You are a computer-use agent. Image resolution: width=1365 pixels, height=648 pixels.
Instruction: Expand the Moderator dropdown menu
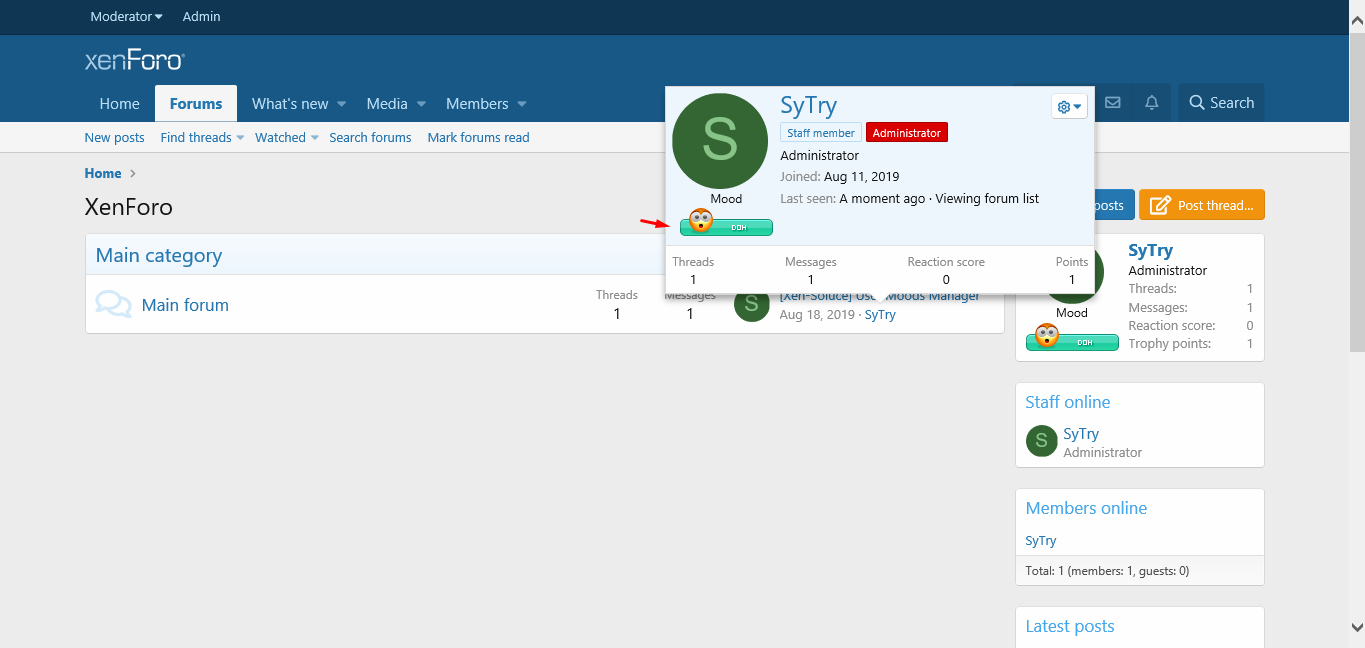pyautogui.click(x=126, y=17)
